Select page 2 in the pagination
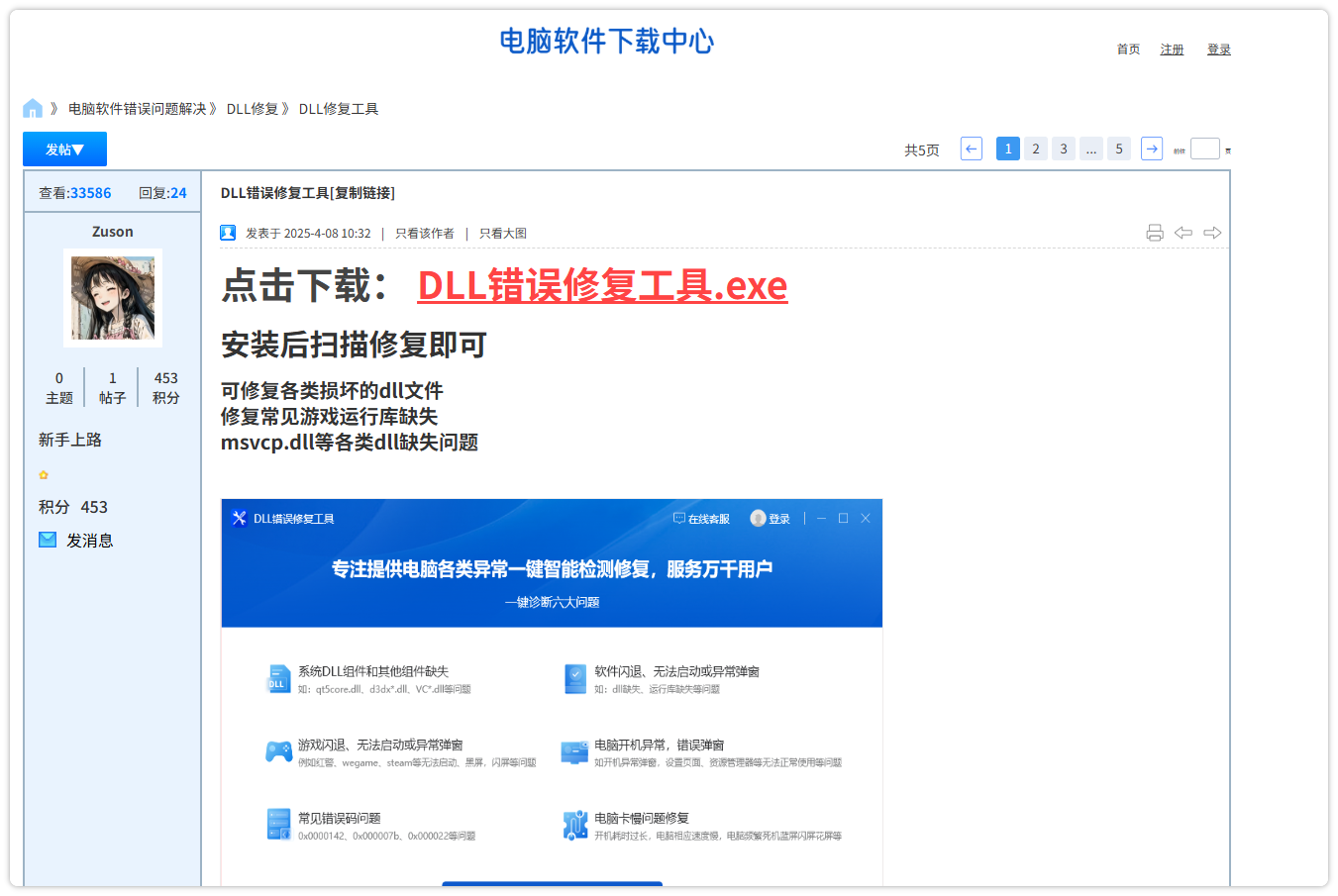The width and height of the screenshot is (1338, 896). tap(1035, 149)
